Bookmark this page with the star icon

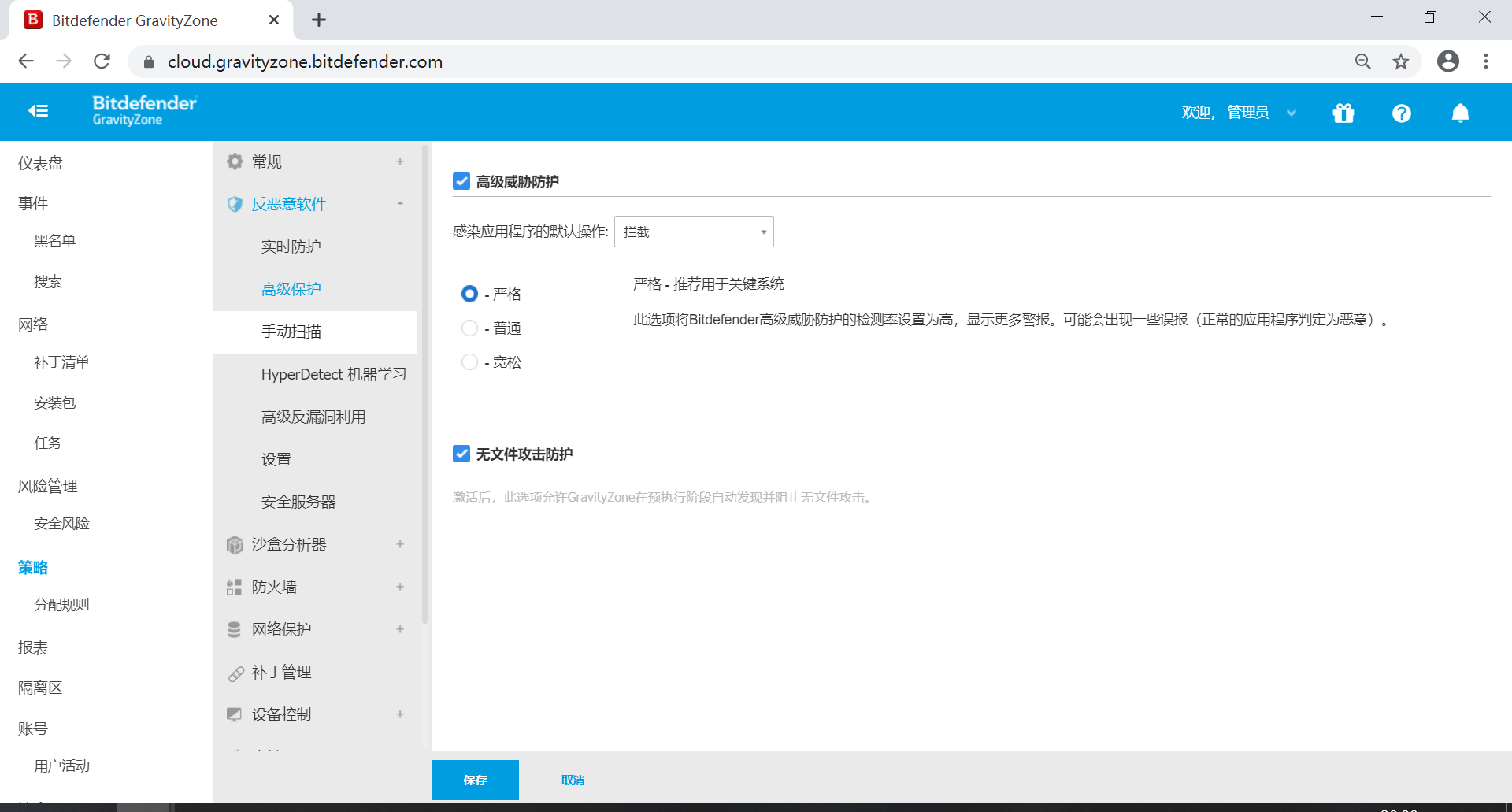[1400, 61]
